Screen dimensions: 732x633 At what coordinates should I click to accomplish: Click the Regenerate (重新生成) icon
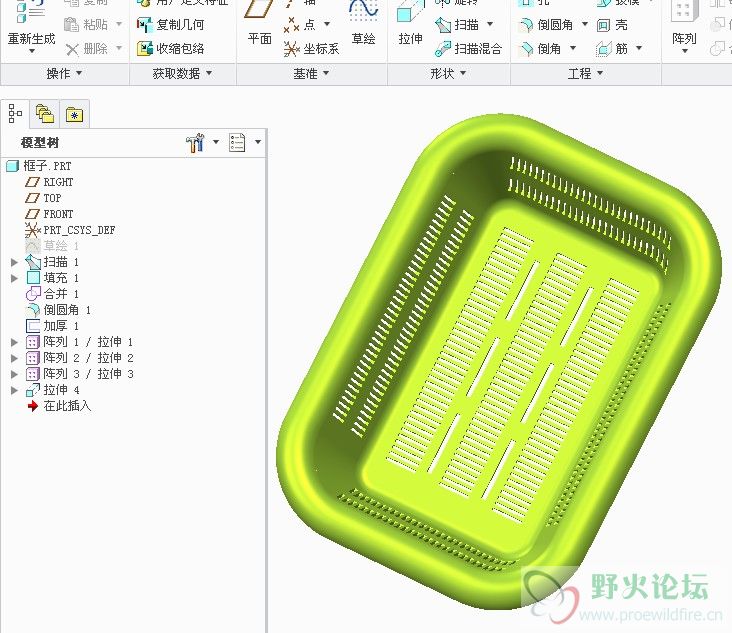[x=31, y=13]
